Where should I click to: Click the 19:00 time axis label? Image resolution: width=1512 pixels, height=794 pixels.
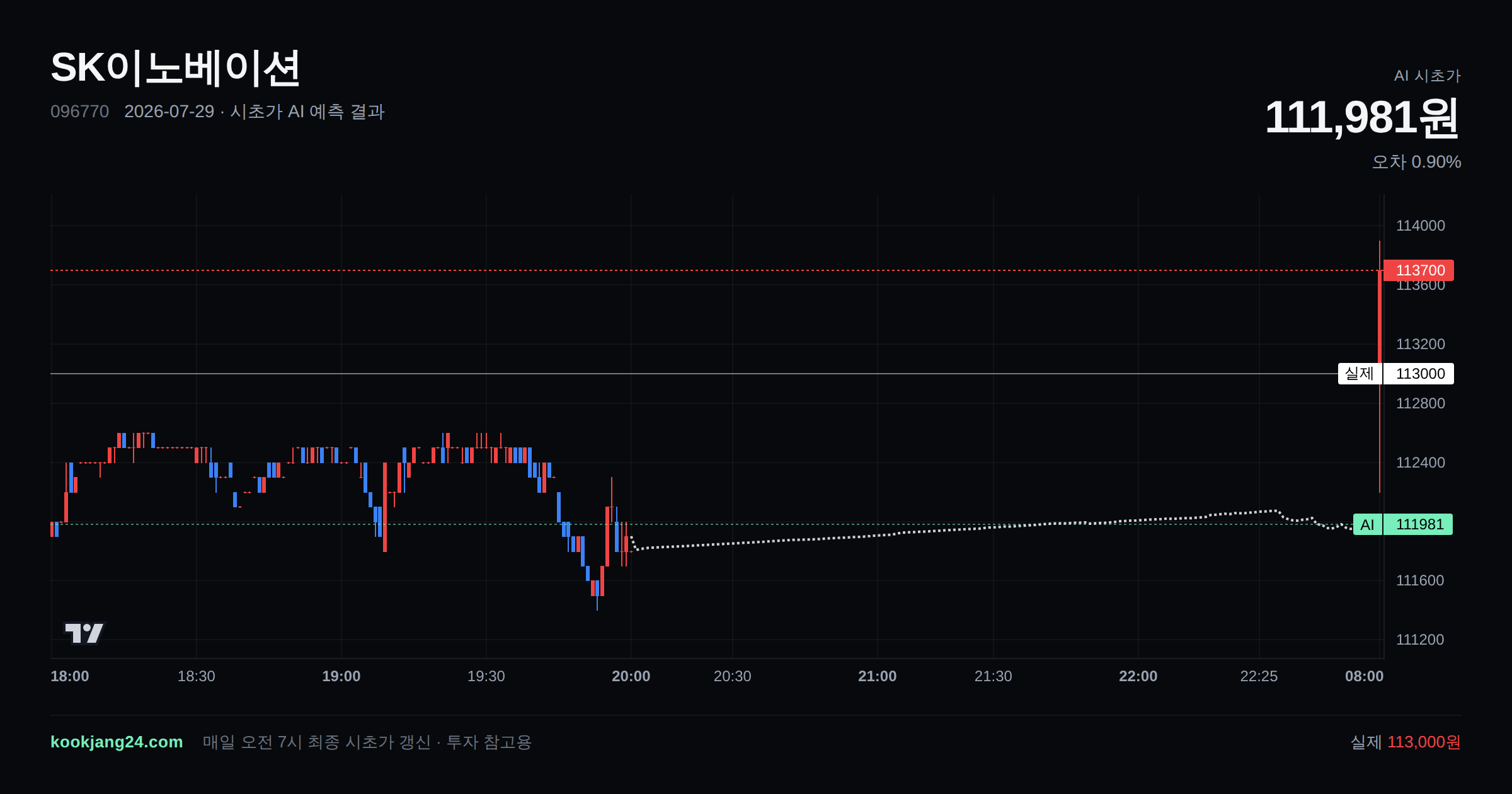[x=341, y=676]
